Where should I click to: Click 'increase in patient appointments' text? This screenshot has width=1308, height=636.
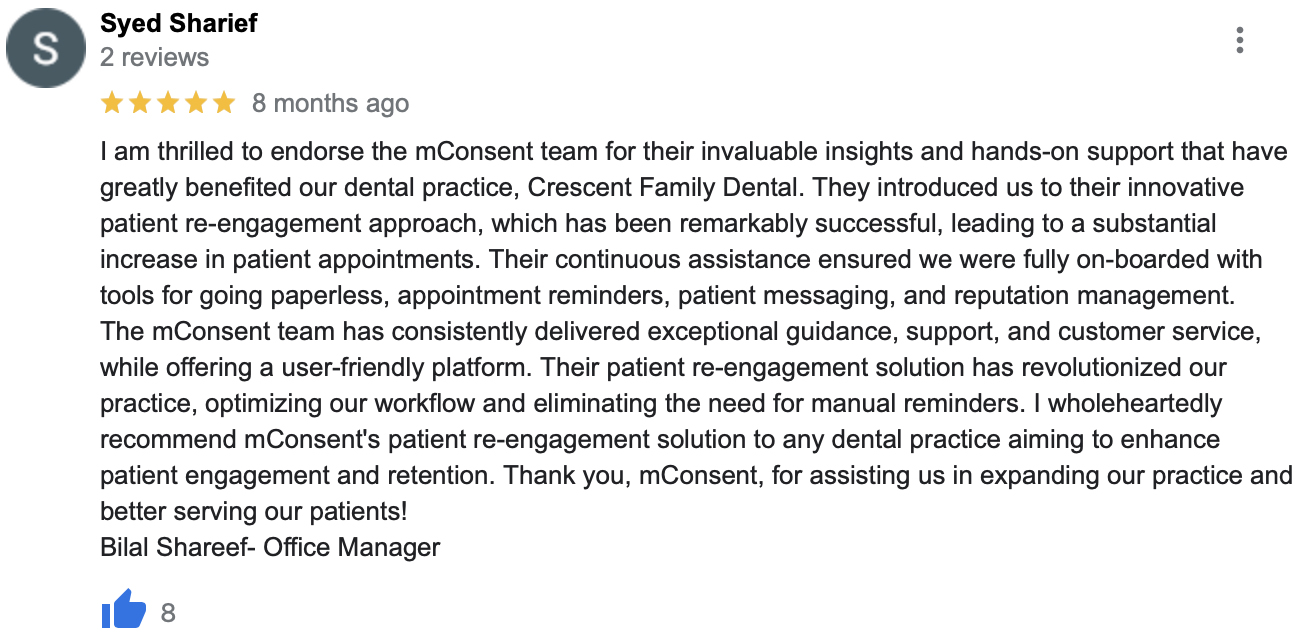(292, 259)
